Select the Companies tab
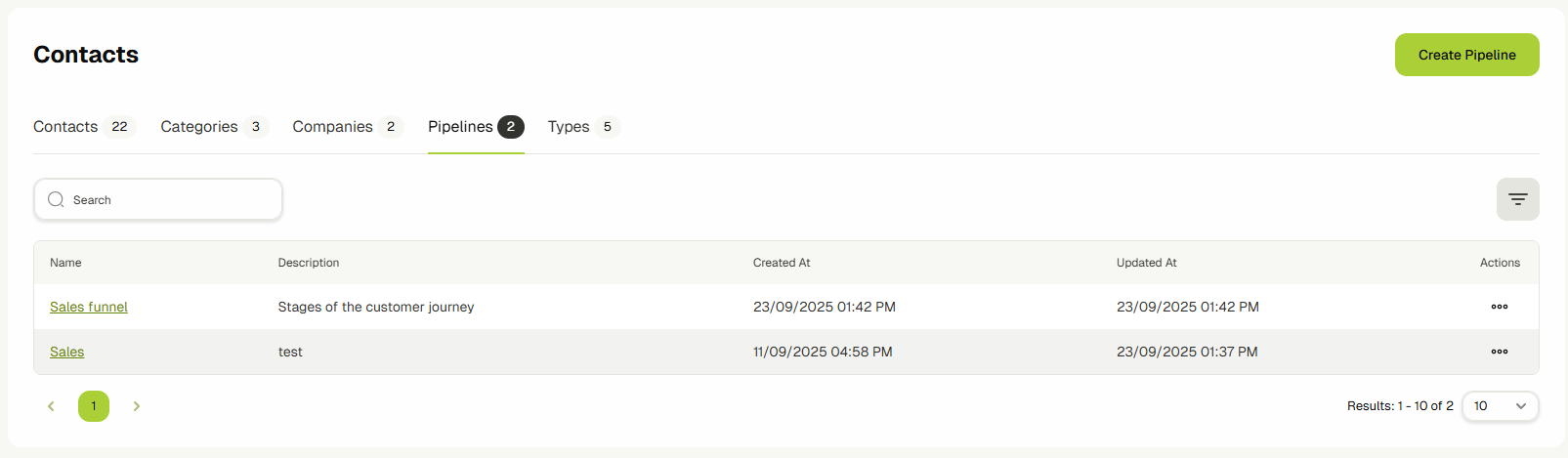This screenshot has height=458, width=1568. [332, 127]
